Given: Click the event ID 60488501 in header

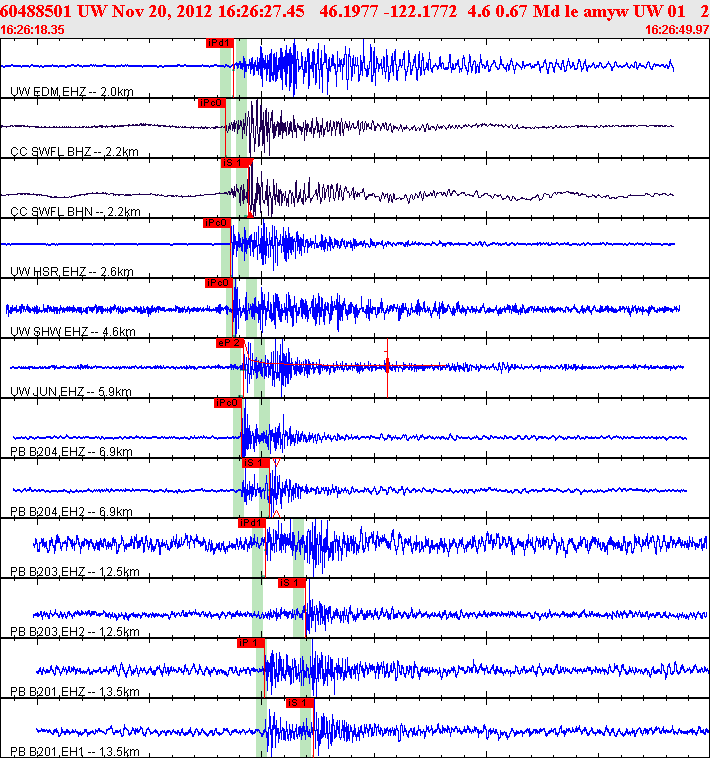Looking at the screenshot, I should (35, 11).
